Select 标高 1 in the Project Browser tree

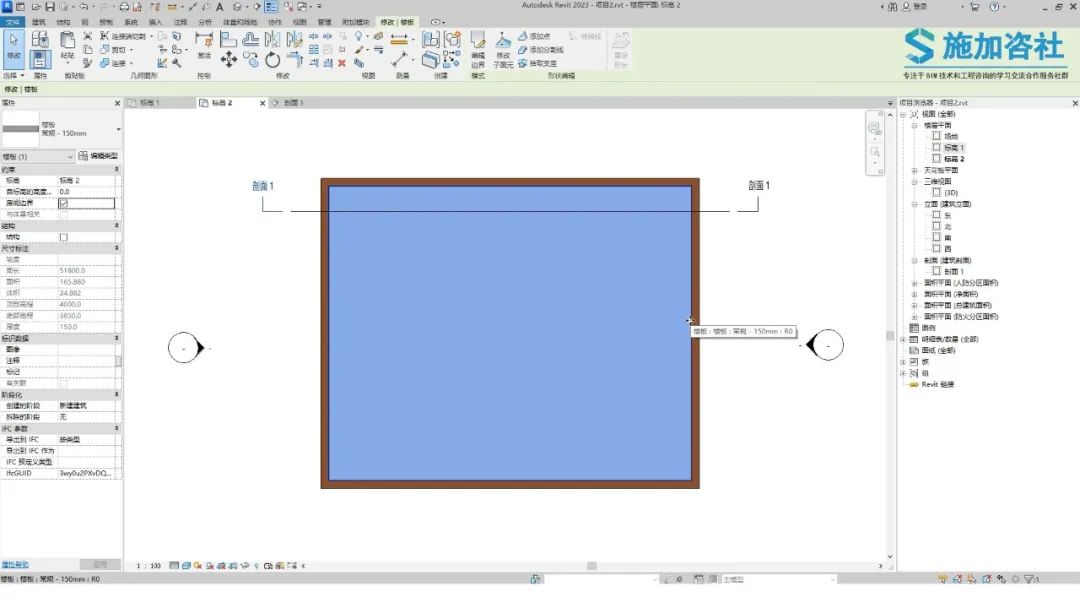pos(954,147)
